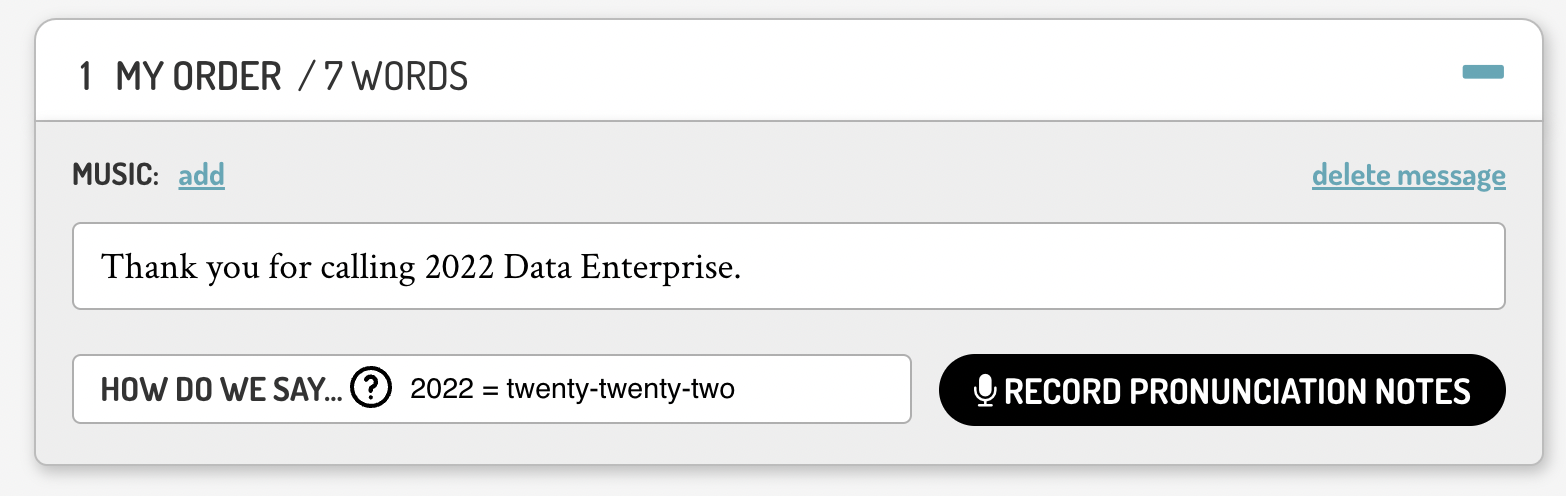Delete this message using delete message link
This screenshot has width=1566, height=496.
point(1408,176)
